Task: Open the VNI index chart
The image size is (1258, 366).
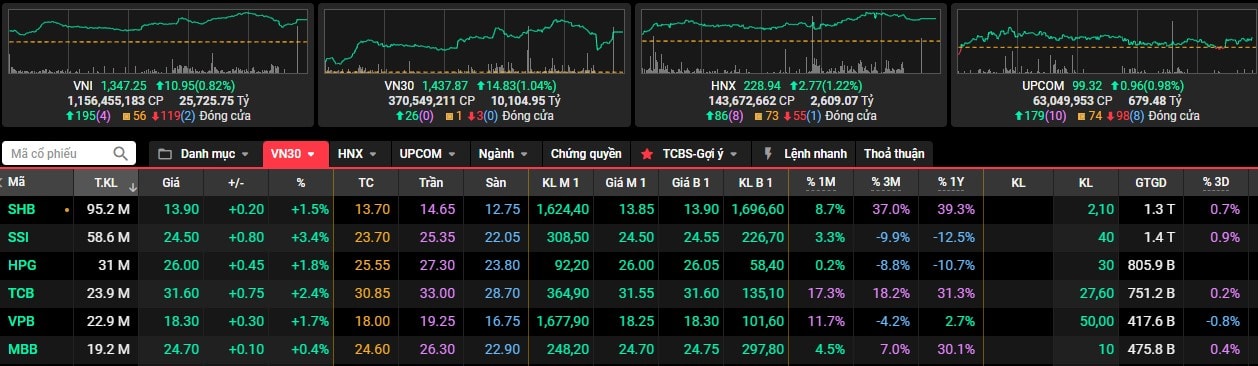Action: pos(157,65)
